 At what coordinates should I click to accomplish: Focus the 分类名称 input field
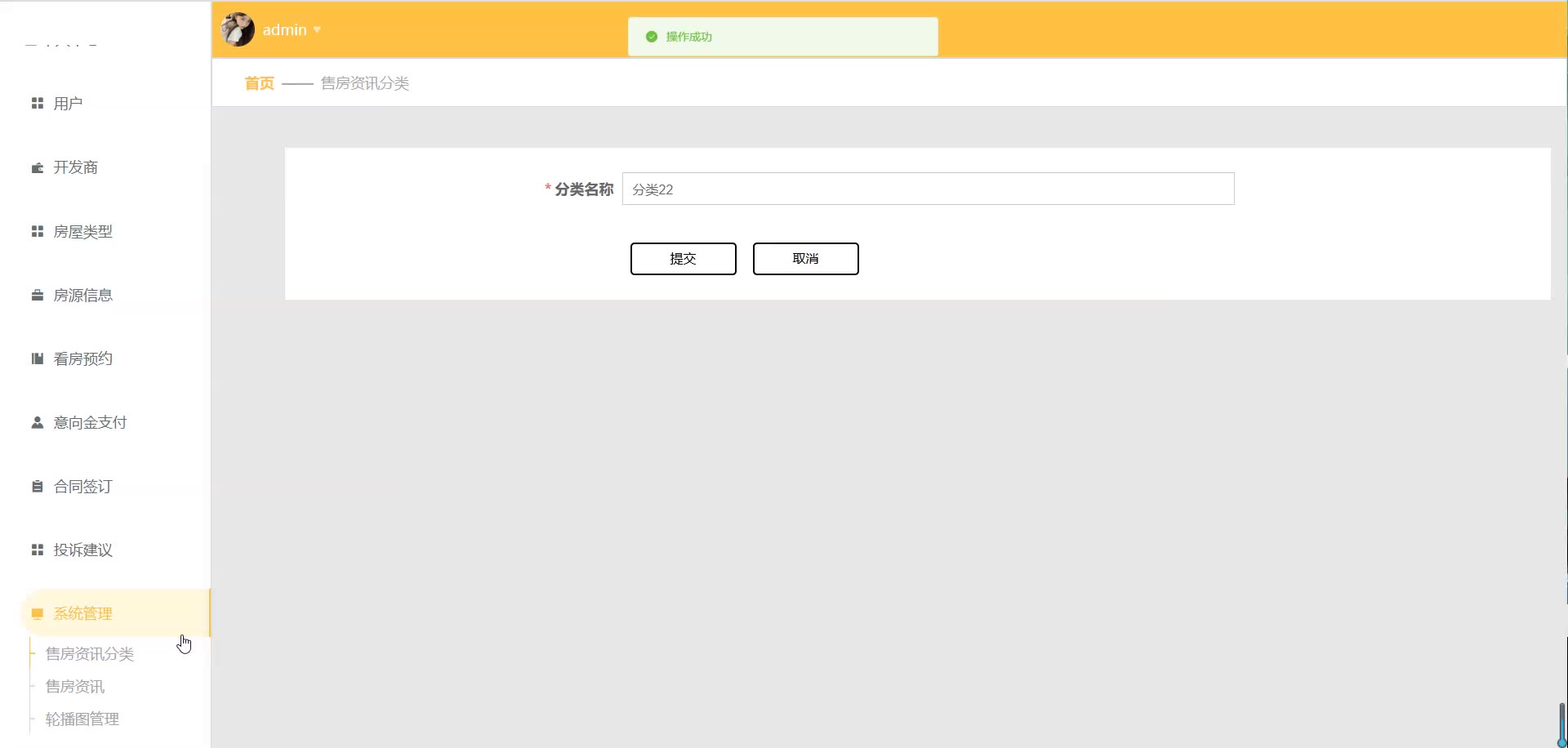(x=929, y=189)
